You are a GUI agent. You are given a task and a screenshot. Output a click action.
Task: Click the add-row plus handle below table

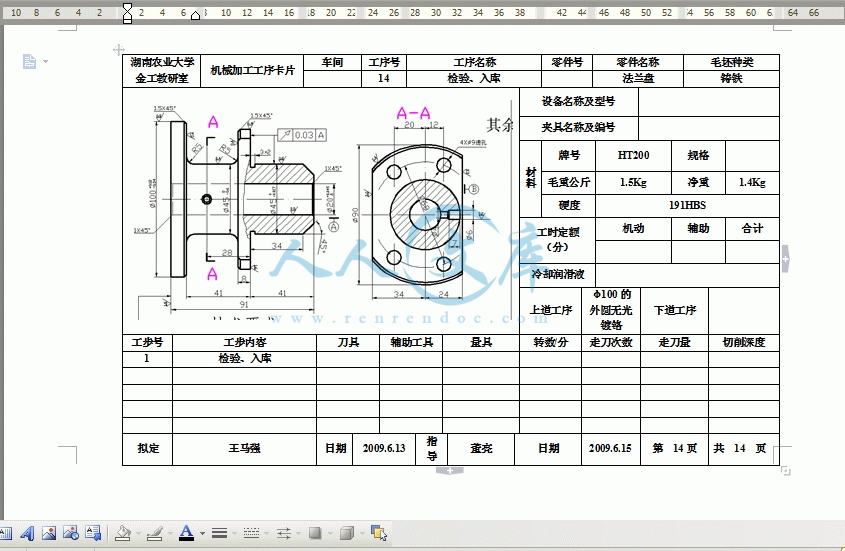(450, 471)
